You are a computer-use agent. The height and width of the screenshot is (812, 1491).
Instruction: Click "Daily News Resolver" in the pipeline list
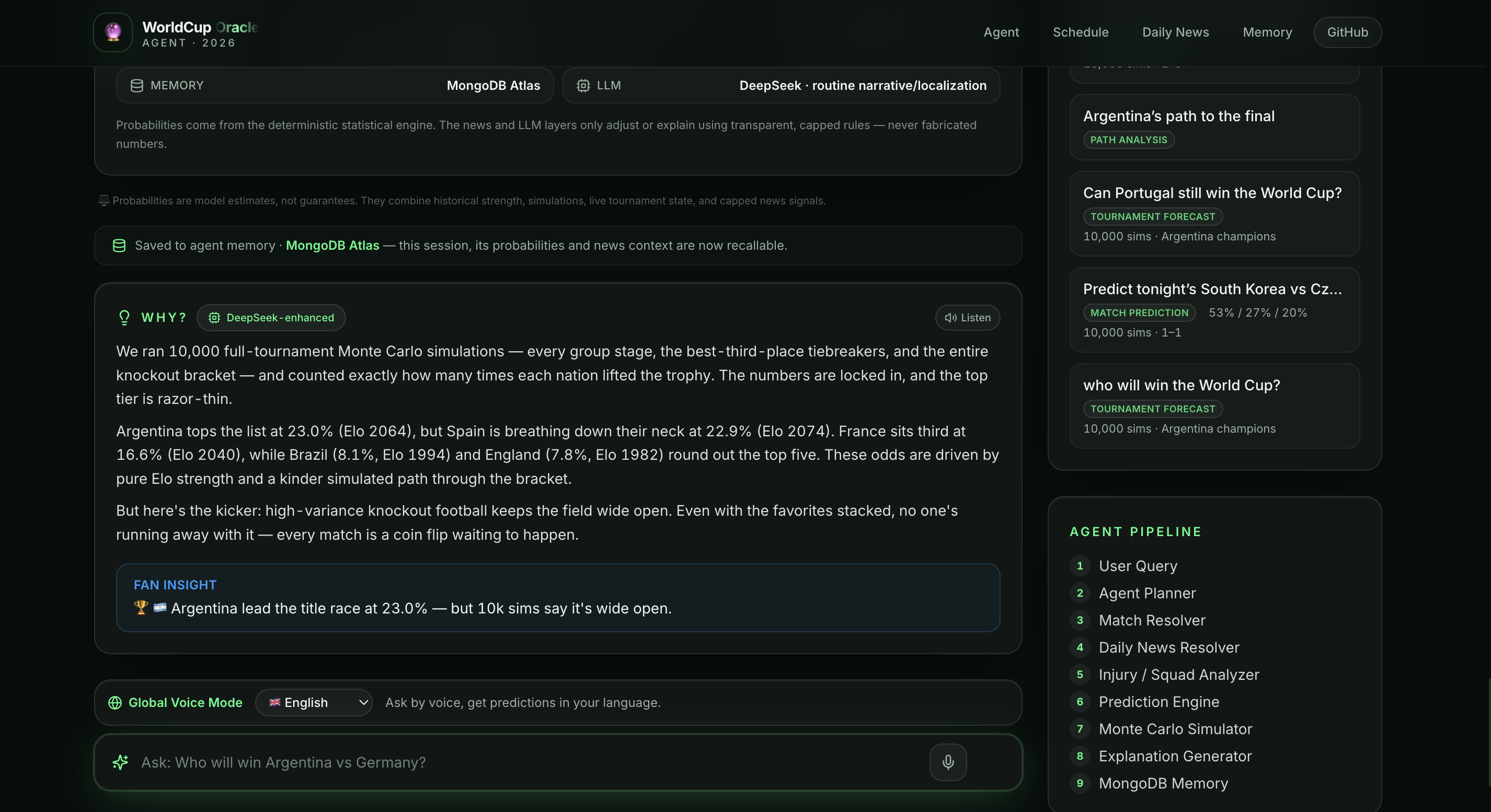click(x=1169, y=647)
